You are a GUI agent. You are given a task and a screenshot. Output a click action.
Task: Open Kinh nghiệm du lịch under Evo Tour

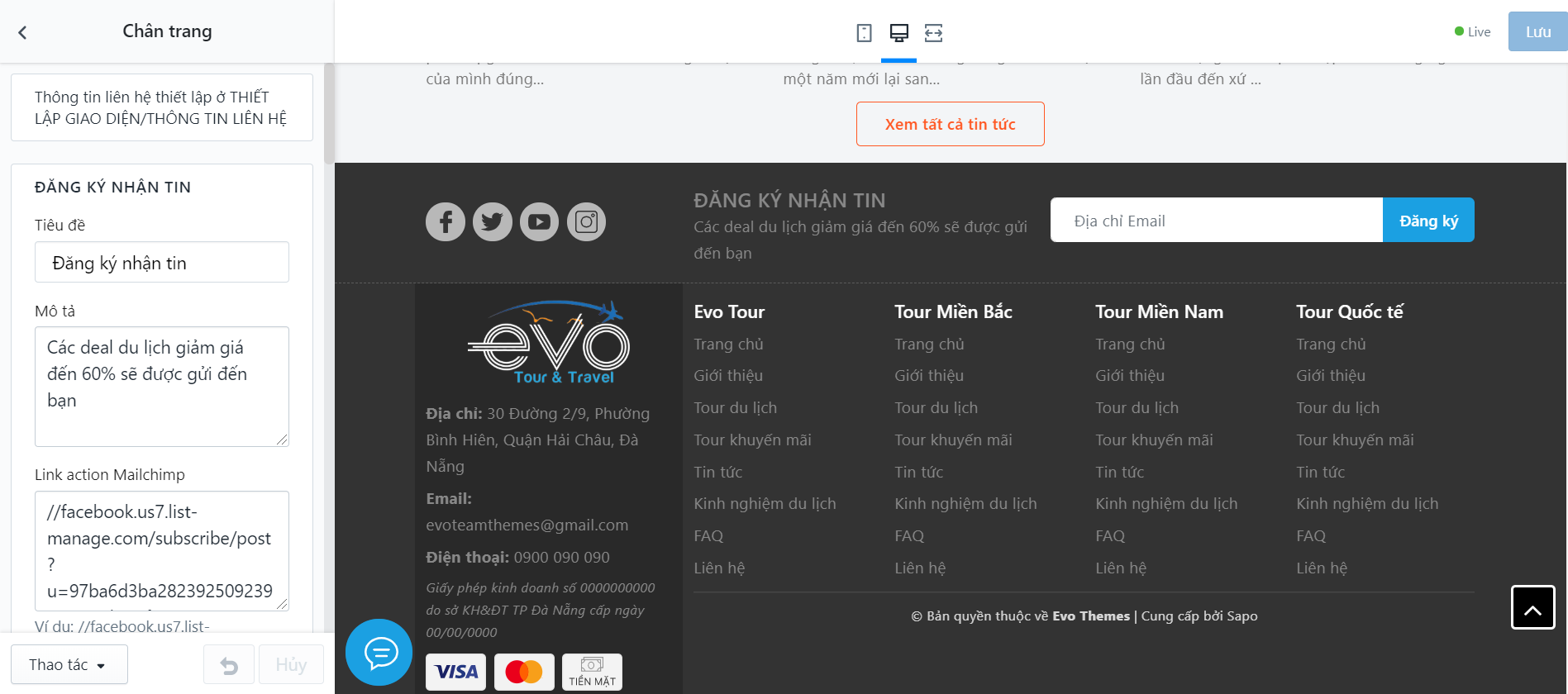tap(765, 504)
